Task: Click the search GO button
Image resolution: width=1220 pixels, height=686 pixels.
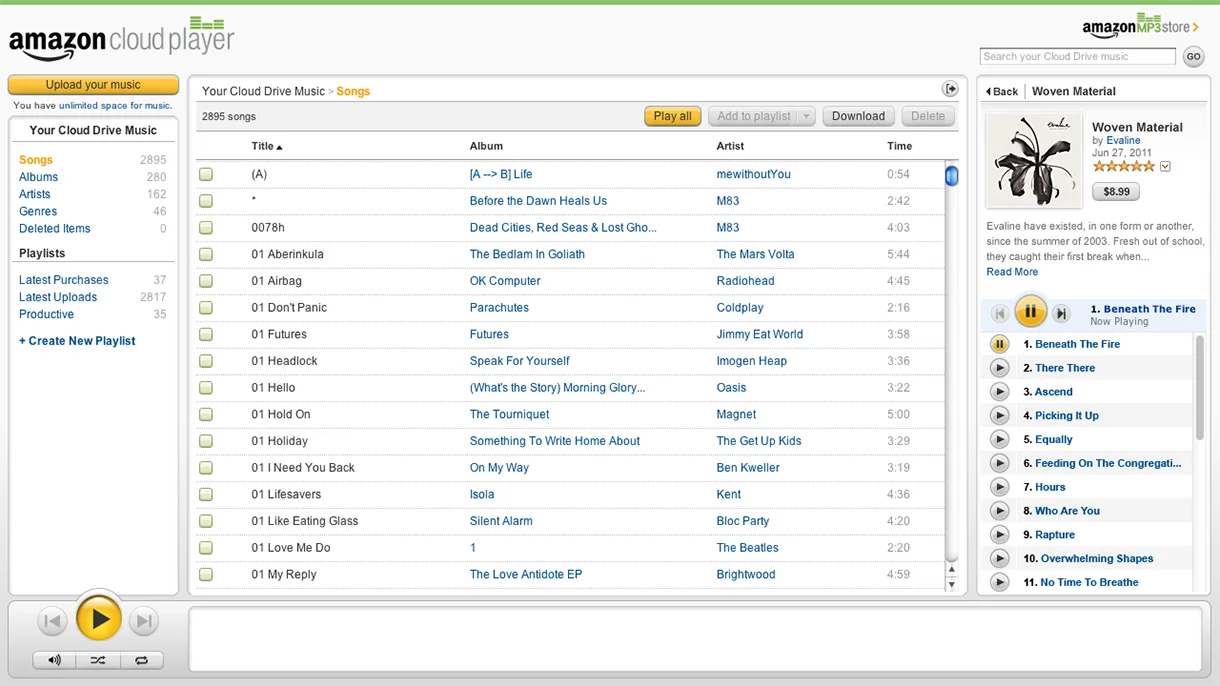Action: pyautogui.click(x=1193, y=57)
